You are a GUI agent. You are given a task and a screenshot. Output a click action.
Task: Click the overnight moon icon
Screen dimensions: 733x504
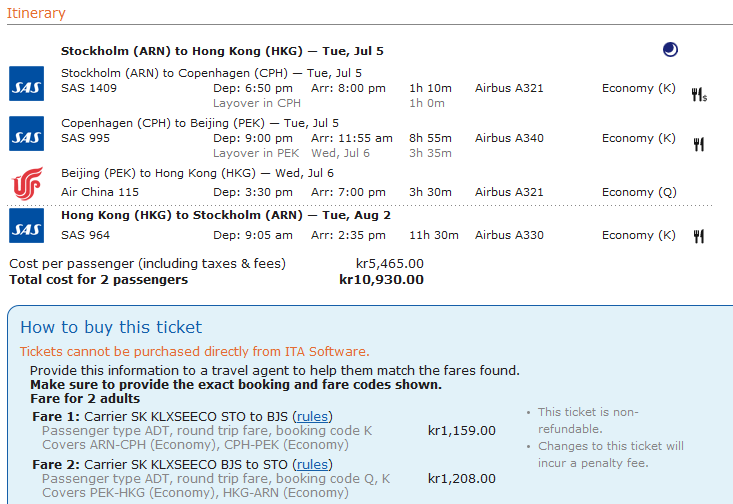tap(670, 50)
